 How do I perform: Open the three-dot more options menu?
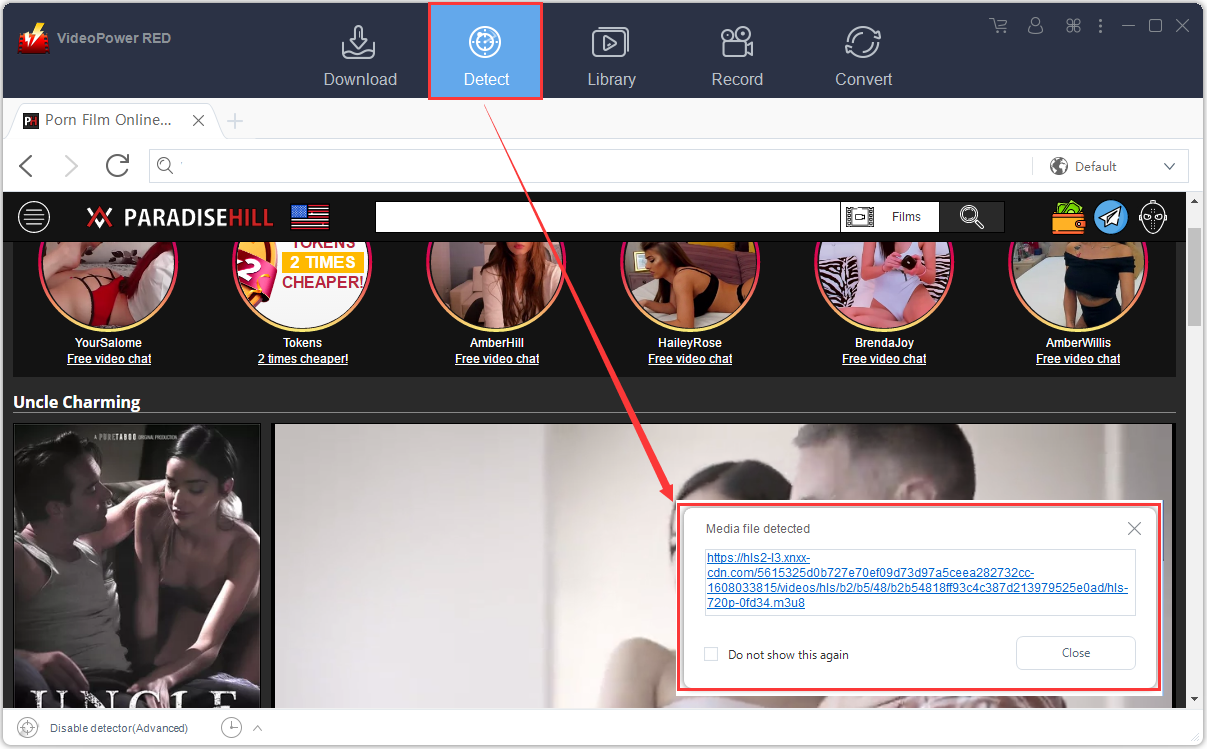pyautogui.click(x=1101, y=26)
